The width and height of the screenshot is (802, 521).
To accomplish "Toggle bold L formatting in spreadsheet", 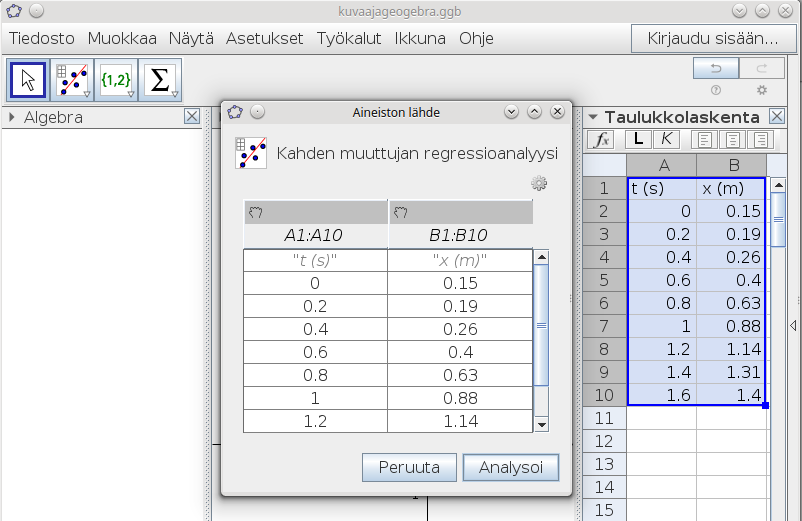I will (x=638, y=140).
